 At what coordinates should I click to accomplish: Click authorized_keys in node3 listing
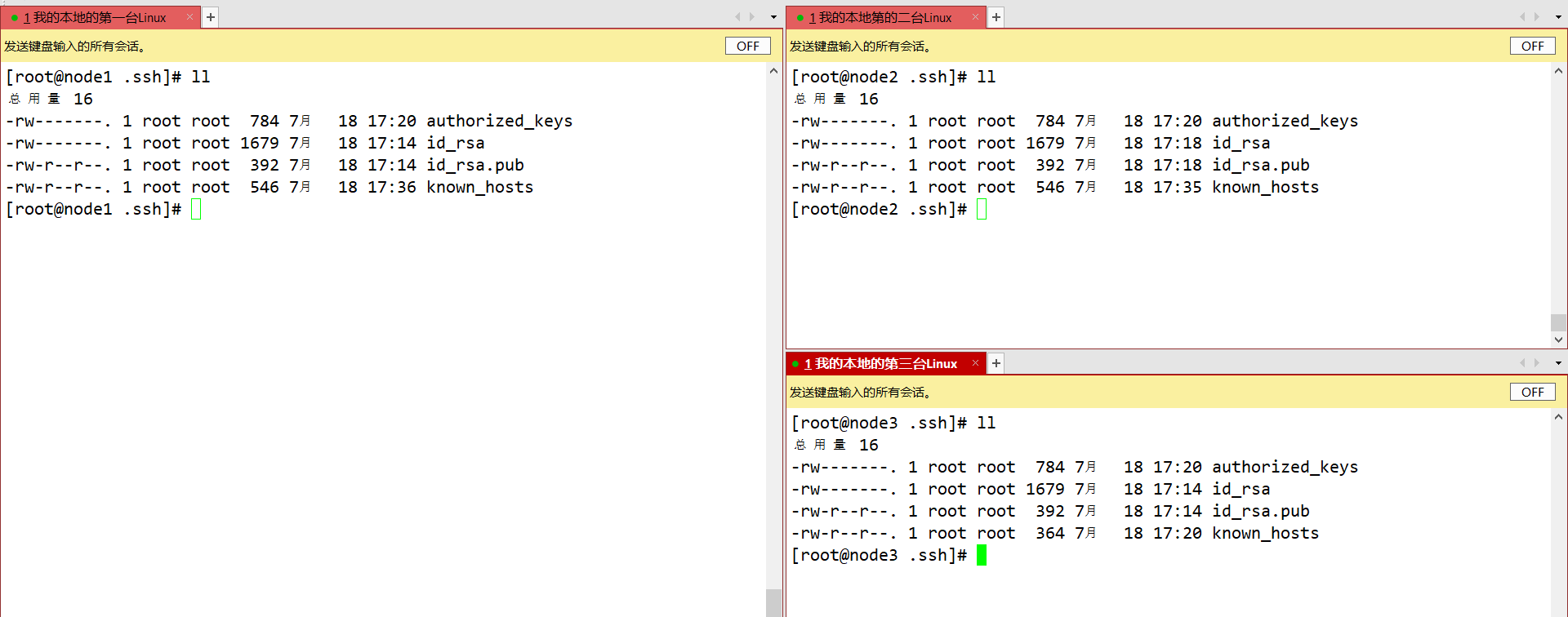pyautogui.click(x=1285, y=467)
